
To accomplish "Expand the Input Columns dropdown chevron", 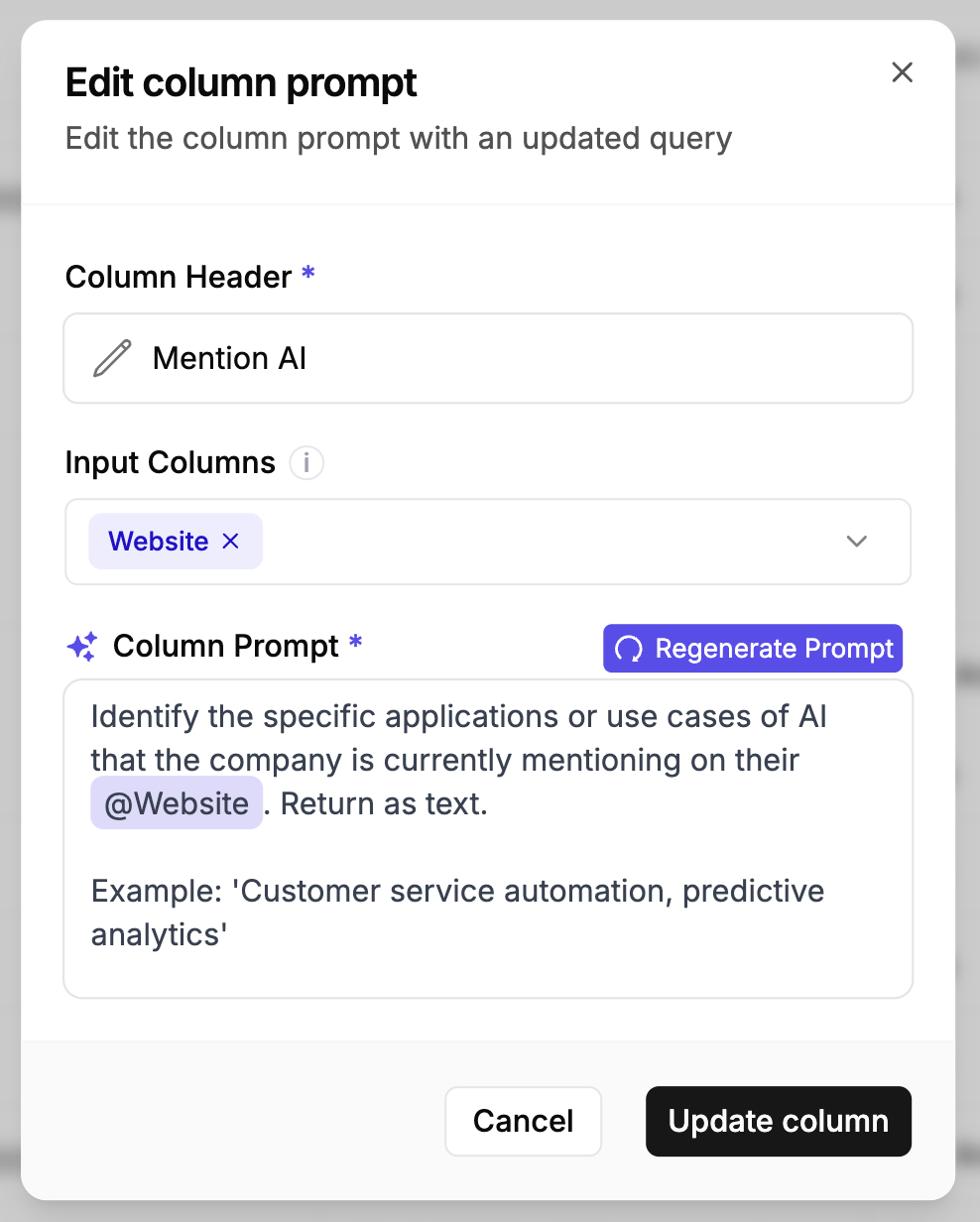I will (857, 542).
